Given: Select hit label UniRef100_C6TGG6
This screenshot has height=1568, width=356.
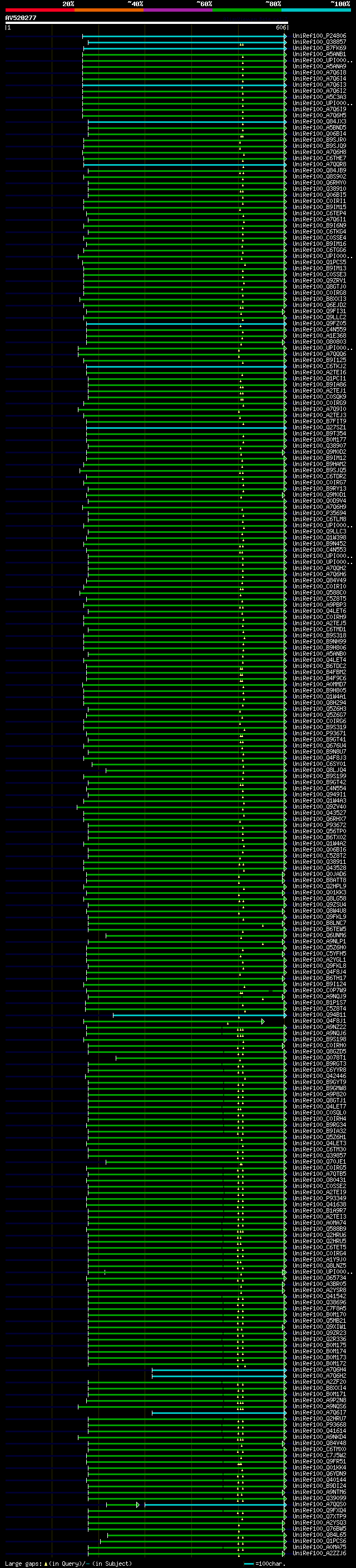Looking at the screenshot, I should click(x=319, y=250).
